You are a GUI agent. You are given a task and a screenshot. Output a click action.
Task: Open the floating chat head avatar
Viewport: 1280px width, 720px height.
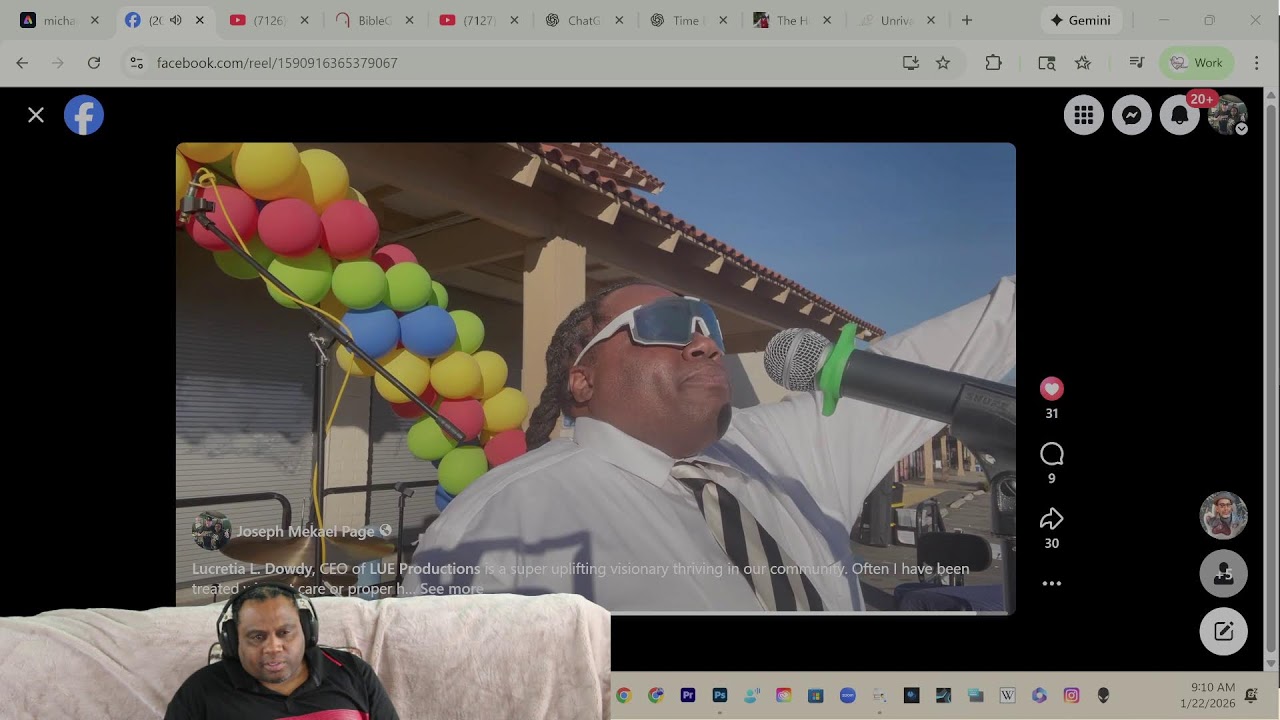(1224, 516)
